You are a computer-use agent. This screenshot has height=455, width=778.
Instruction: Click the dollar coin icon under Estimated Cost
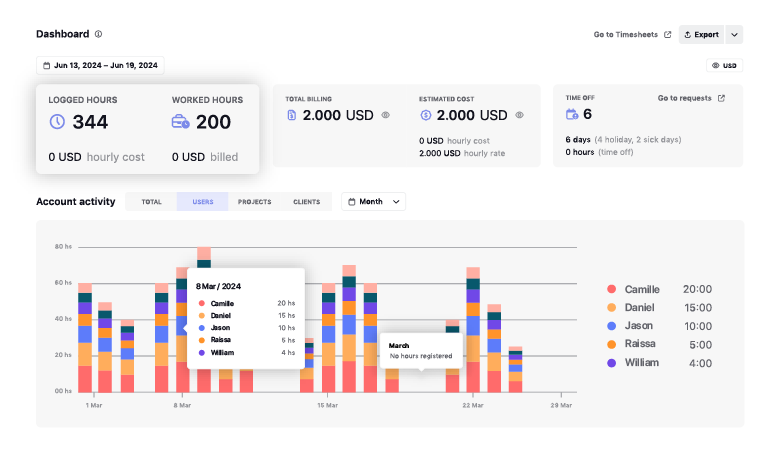tap(426, 115)
